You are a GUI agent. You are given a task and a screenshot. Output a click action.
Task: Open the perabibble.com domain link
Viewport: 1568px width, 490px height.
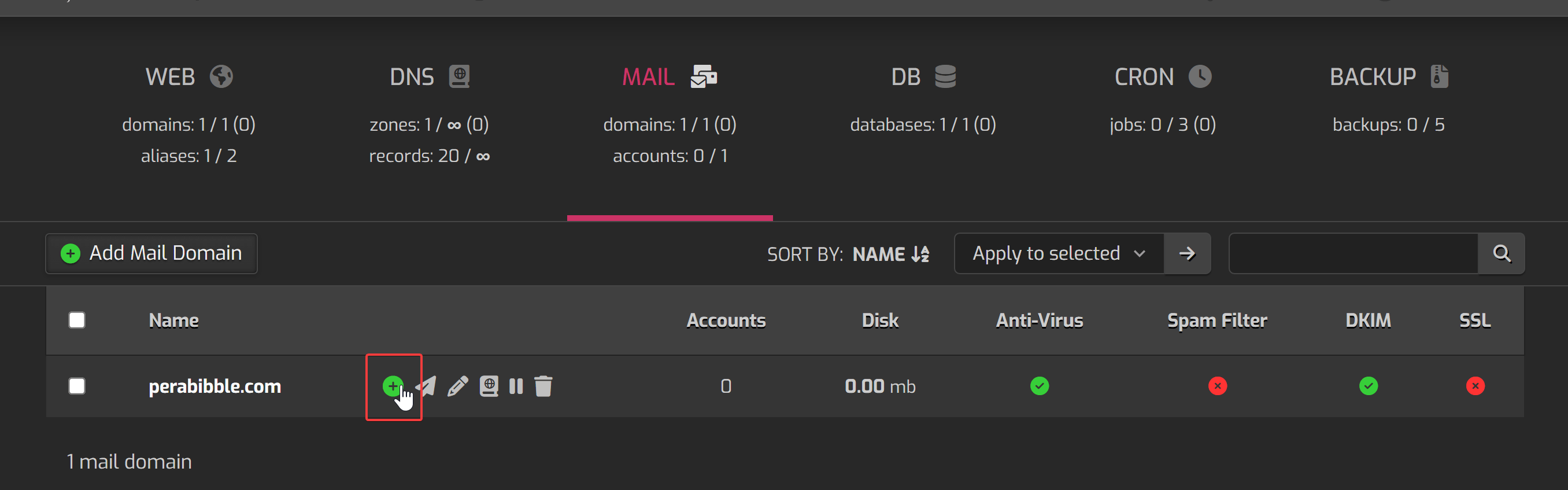tap(215, 386)
